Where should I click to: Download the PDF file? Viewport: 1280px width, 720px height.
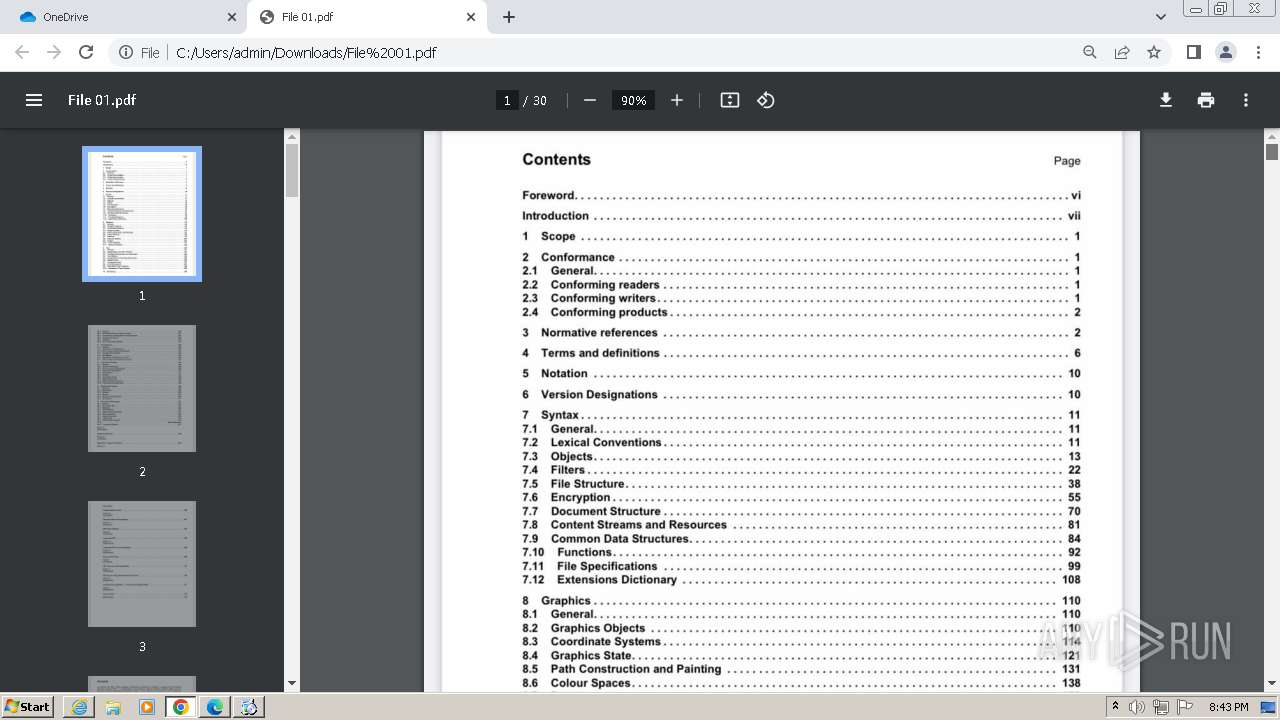tap(1166, 100)
